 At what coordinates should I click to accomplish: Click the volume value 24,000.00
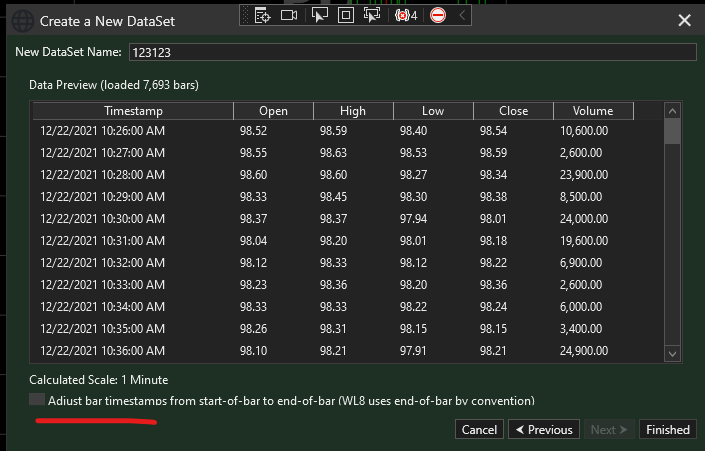(x=584, y=219)
